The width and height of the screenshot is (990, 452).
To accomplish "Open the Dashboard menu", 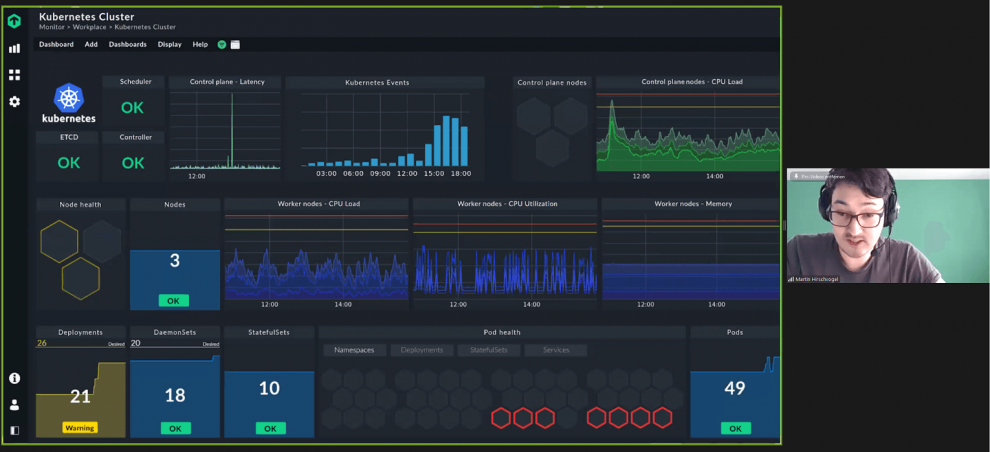I will (56, 45).
